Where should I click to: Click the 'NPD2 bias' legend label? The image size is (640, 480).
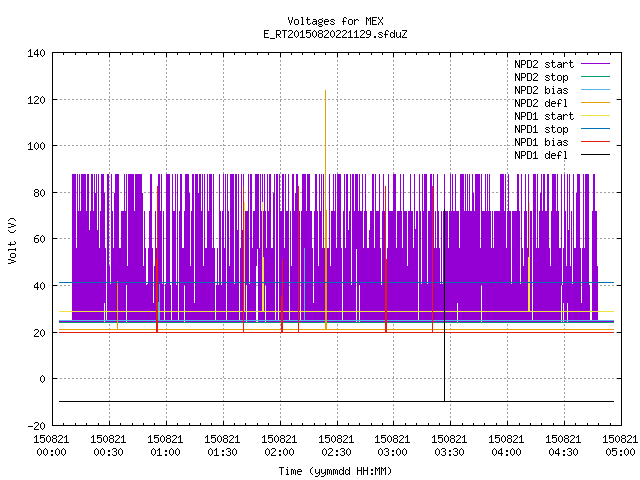click(x=541, y=90)
